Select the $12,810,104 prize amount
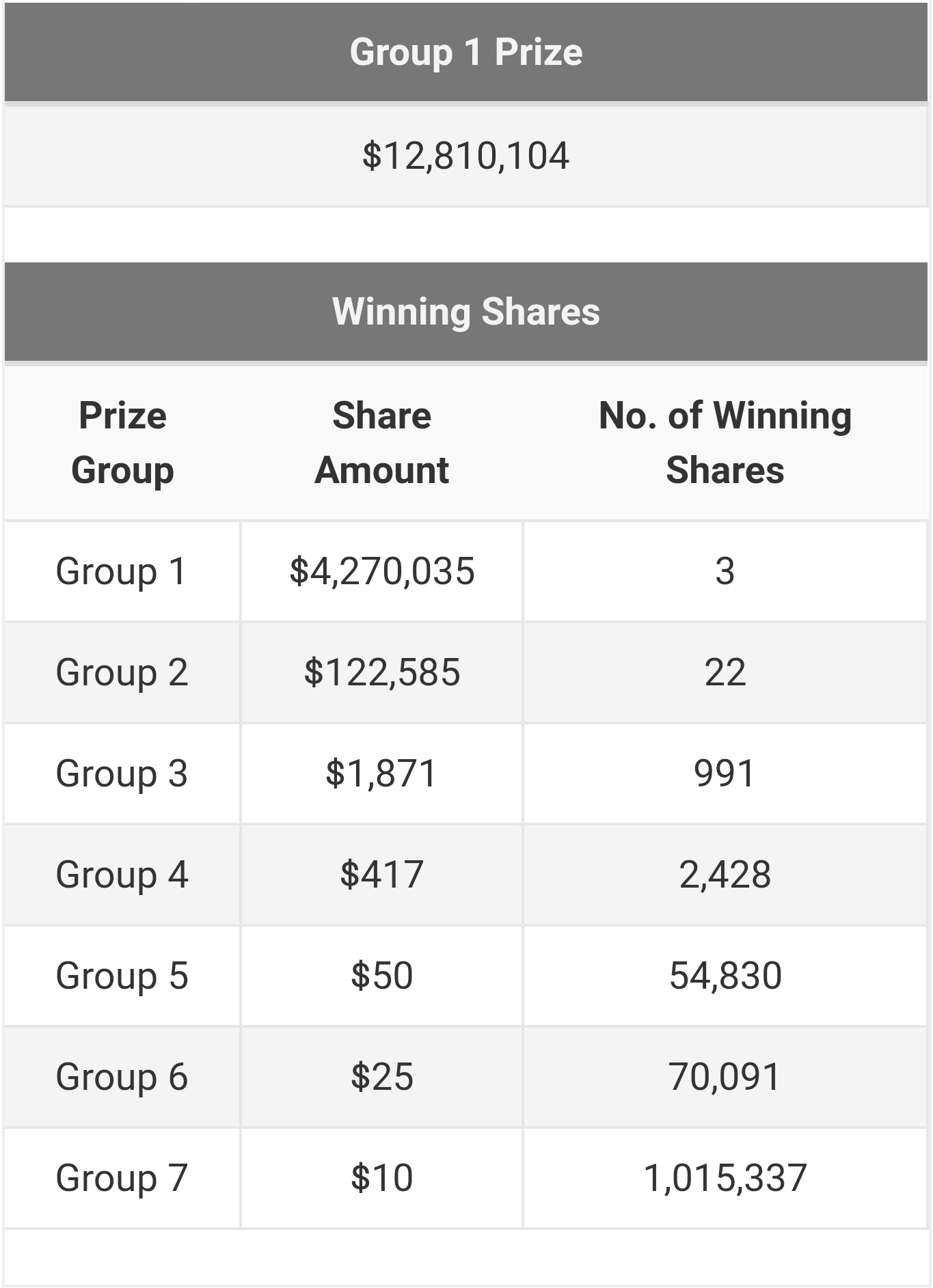933x1288 pixels. 466,156
